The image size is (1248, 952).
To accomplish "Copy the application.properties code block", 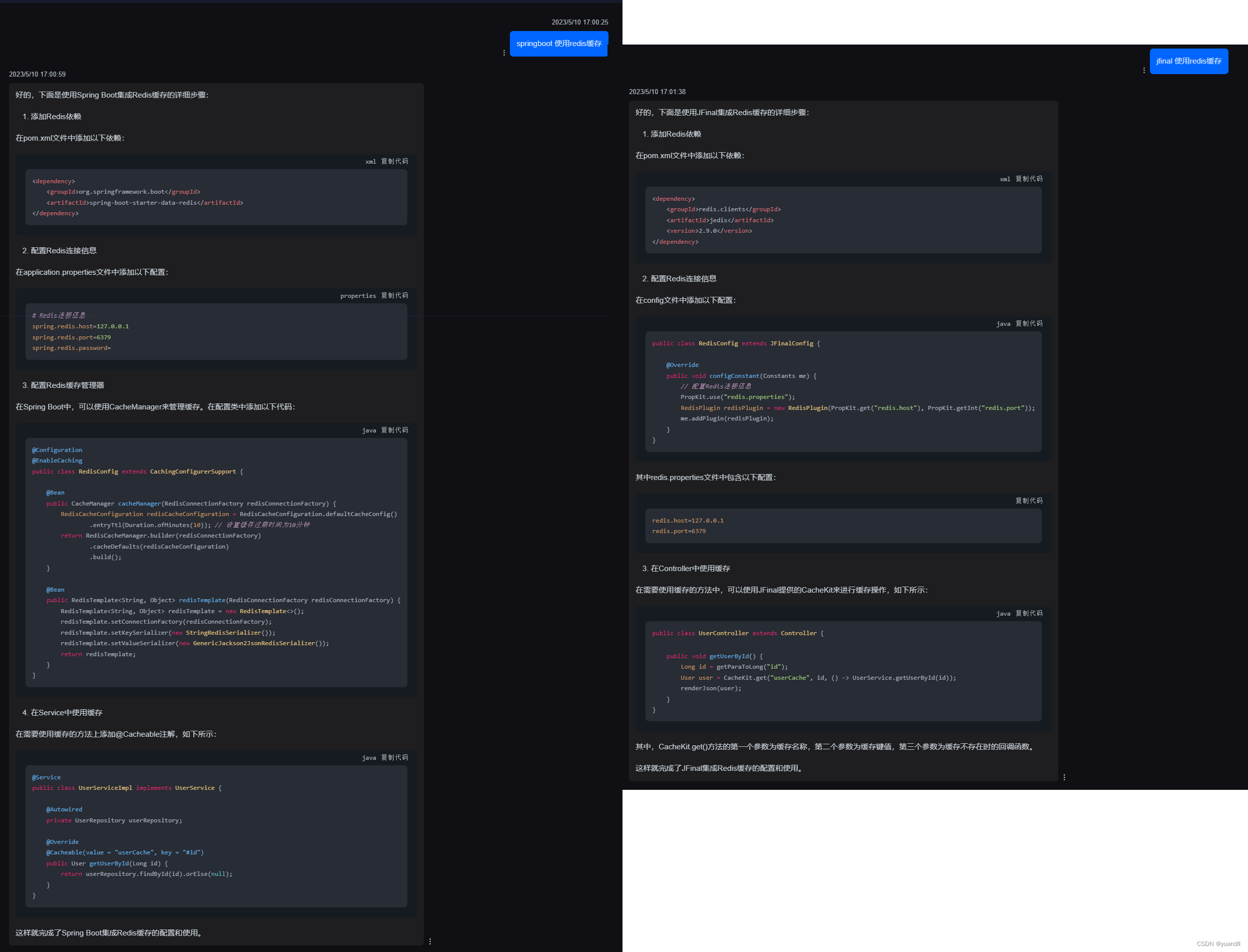I will (x=394, y=296).
